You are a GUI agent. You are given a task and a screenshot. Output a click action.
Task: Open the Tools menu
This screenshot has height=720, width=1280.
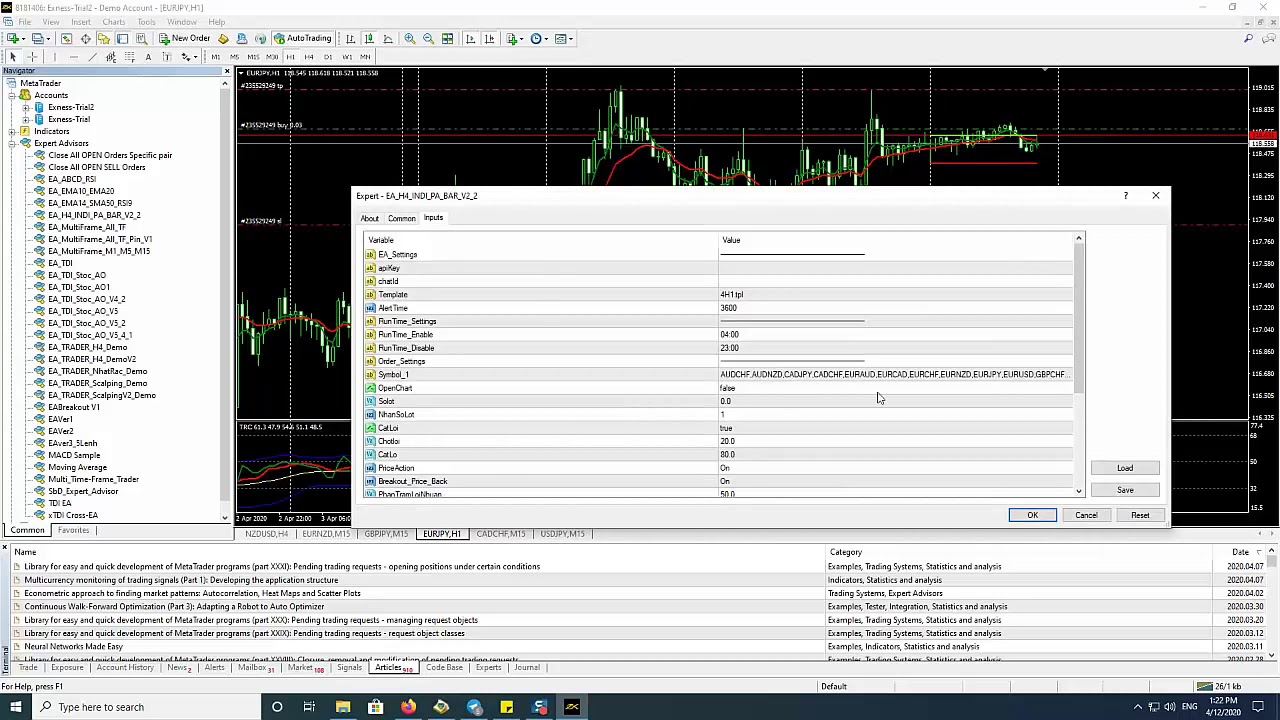point(146,21)
